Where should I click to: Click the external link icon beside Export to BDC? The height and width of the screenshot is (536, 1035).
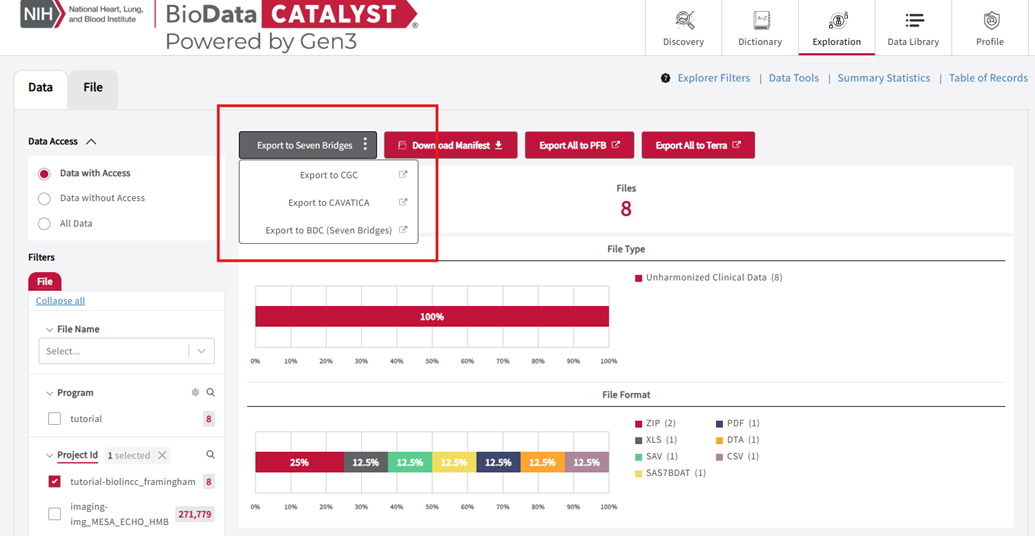[x=403, y=230]
